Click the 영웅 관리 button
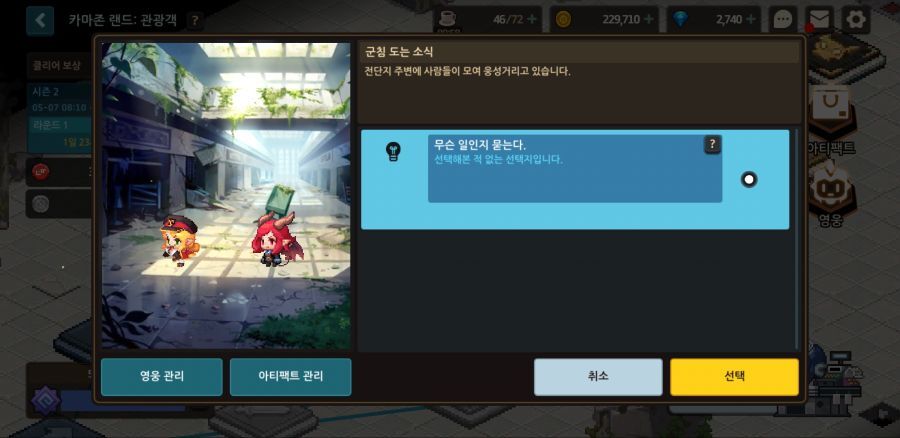 [162, 377]
